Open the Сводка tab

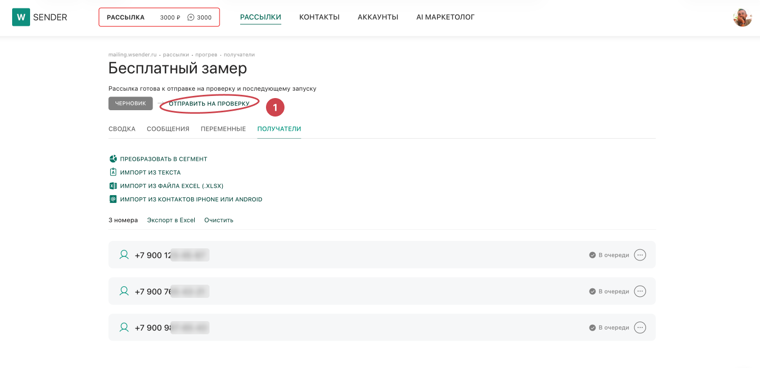point(122,129)
